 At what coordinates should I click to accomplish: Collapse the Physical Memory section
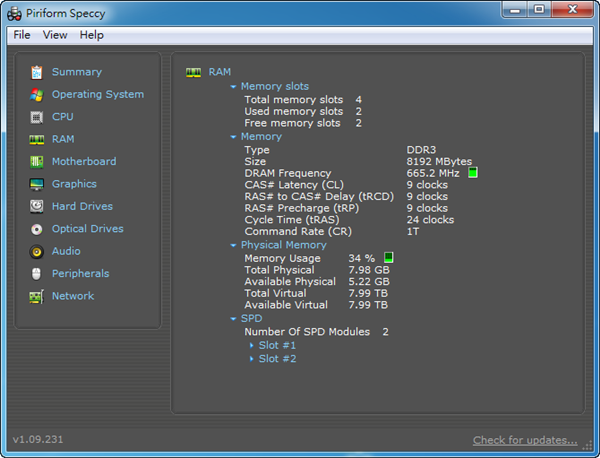coord(233,245)
